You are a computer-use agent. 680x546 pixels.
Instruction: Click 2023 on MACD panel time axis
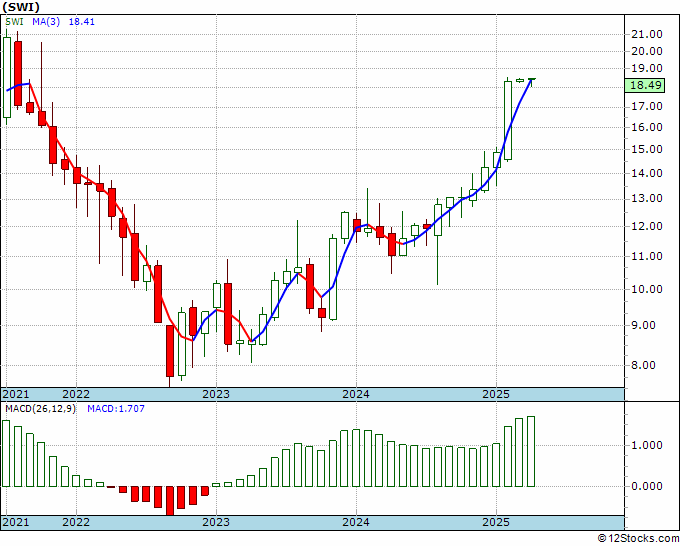pyautogui.click(x=216, y=522)
